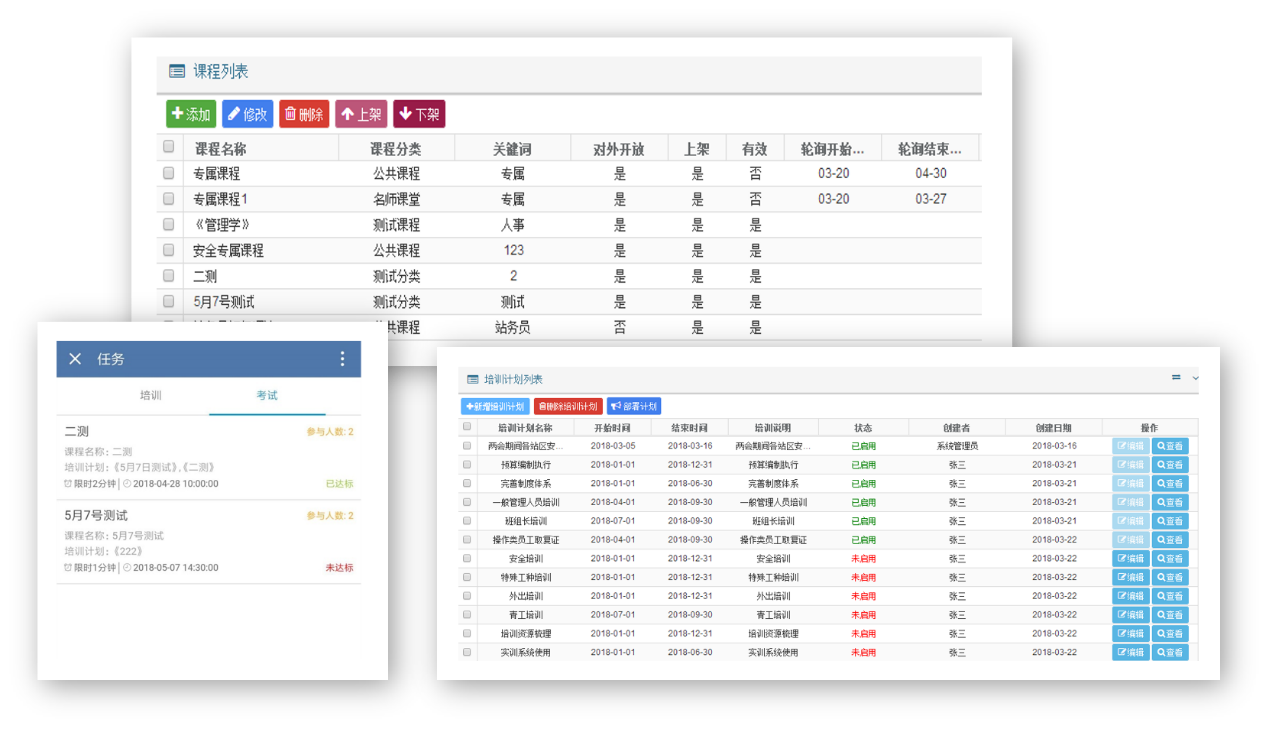Select the 考试 tab

click(x=267, y=395)
